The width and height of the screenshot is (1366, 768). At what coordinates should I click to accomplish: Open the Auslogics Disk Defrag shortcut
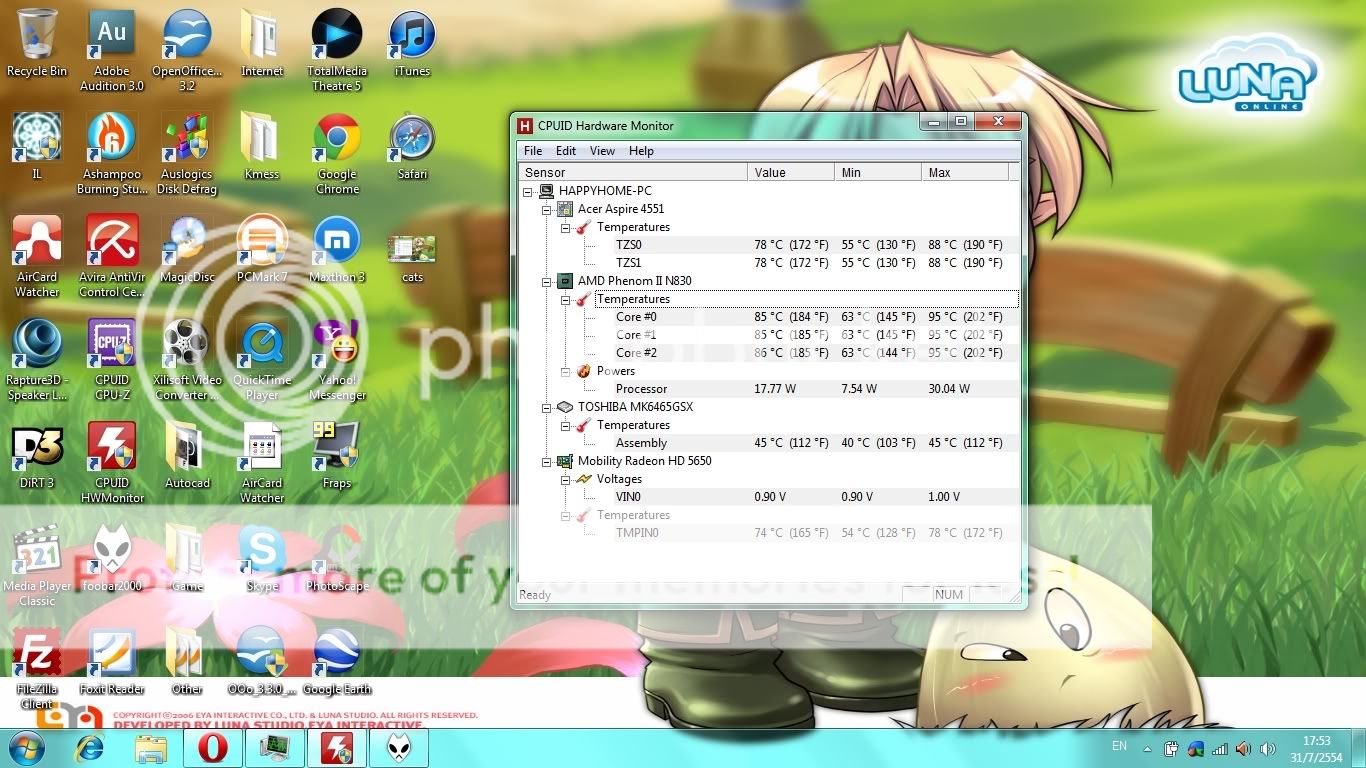[x=187, y=140]
